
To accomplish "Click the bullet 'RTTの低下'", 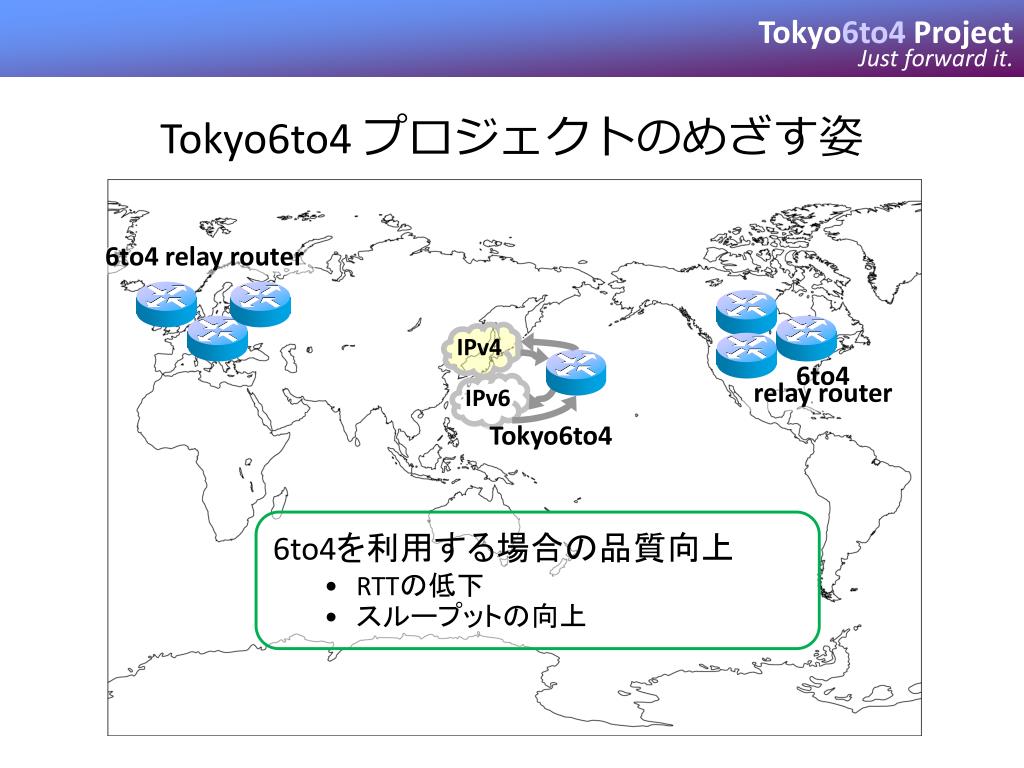I will coord(419,585).
